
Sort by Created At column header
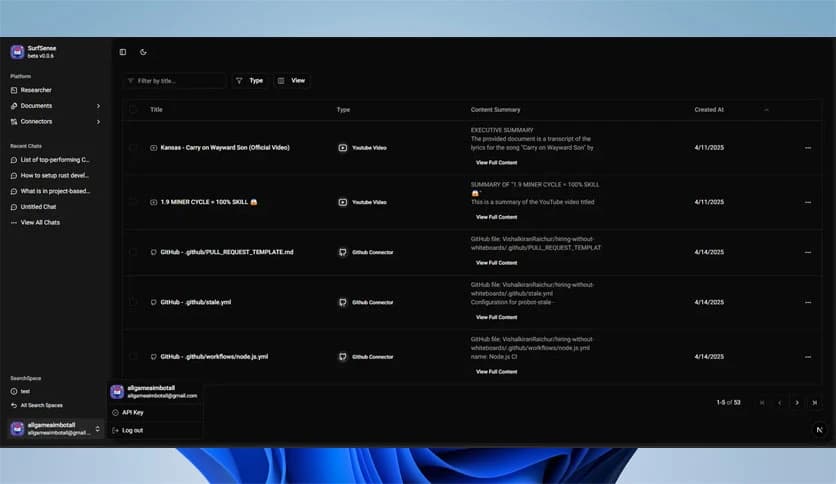pyautogui.click(x=709, y=109)
